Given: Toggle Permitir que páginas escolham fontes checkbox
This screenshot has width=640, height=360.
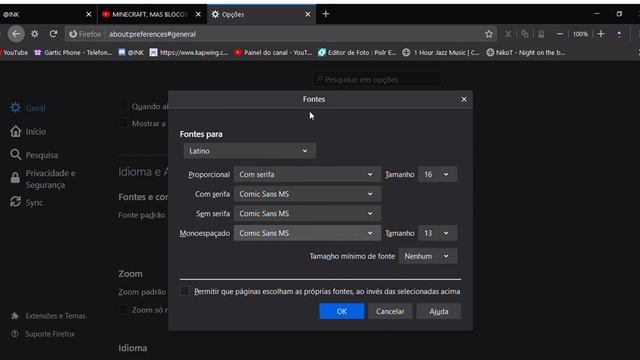Looking at the screenshot, I should coord(184,291).
